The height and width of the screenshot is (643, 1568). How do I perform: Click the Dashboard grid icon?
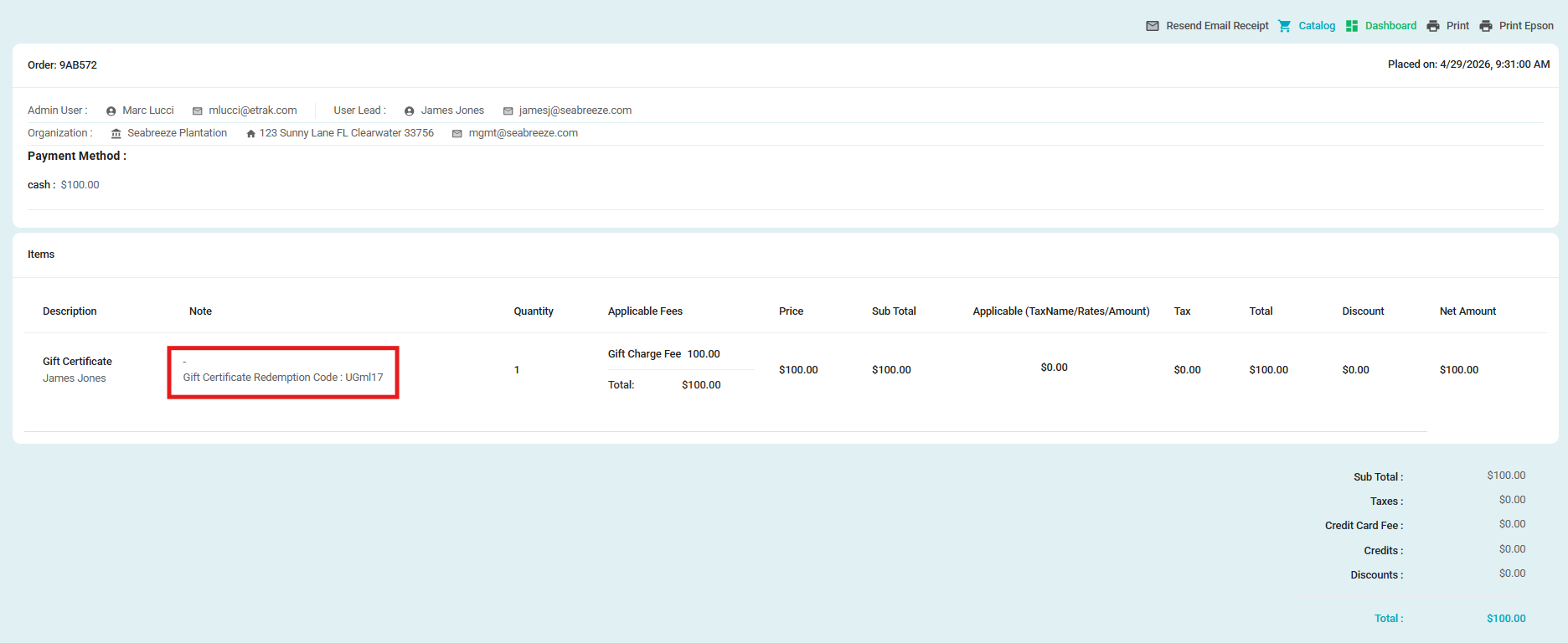coord(1352,26)
